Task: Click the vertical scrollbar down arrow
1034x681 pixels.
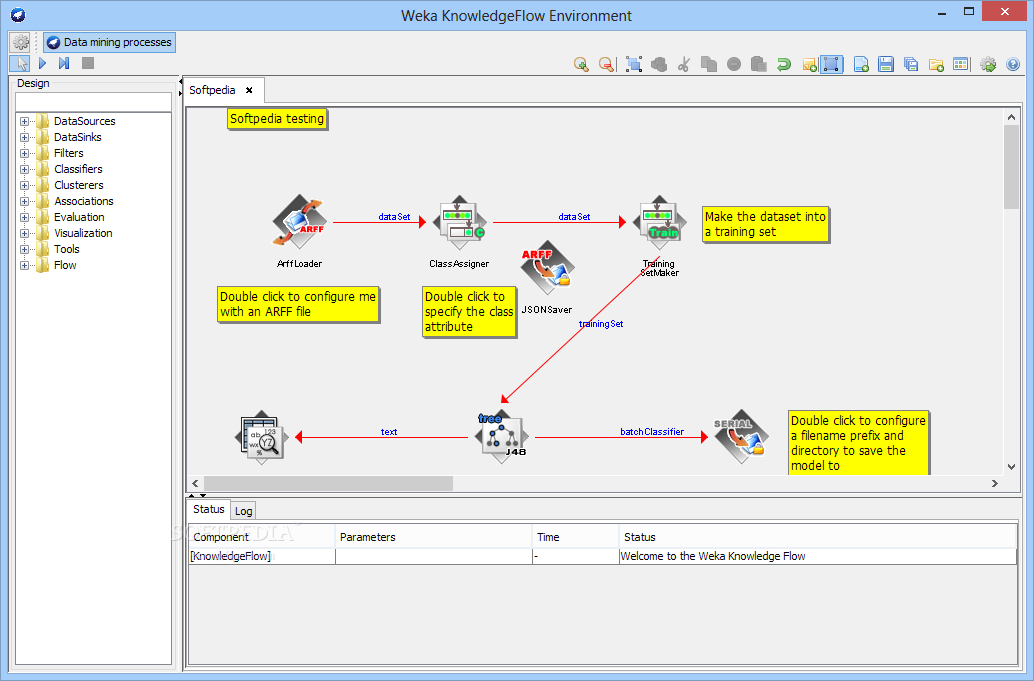Action: (x=1011, y=467)
